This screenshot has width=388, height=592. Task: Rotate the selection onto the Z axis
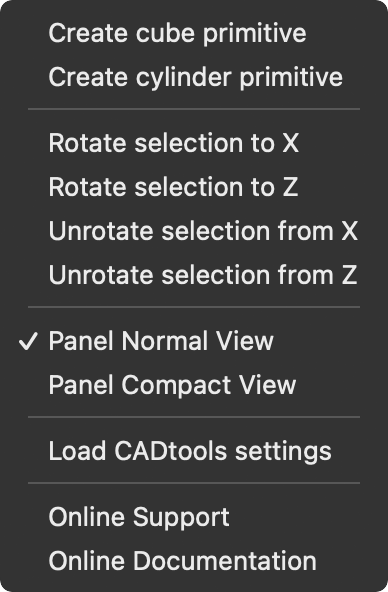(194, 187)
